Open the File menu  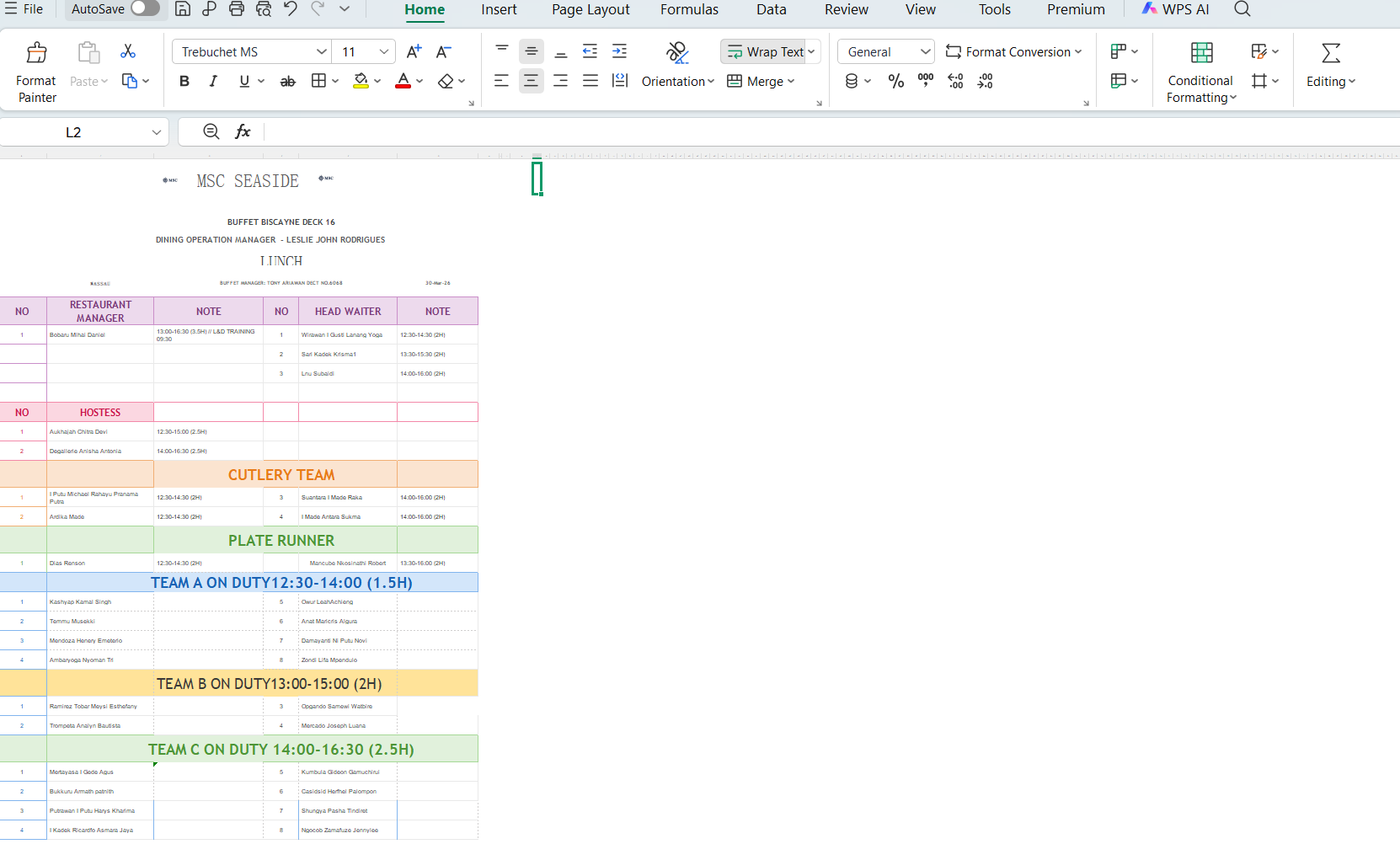(x=24, y=8)
